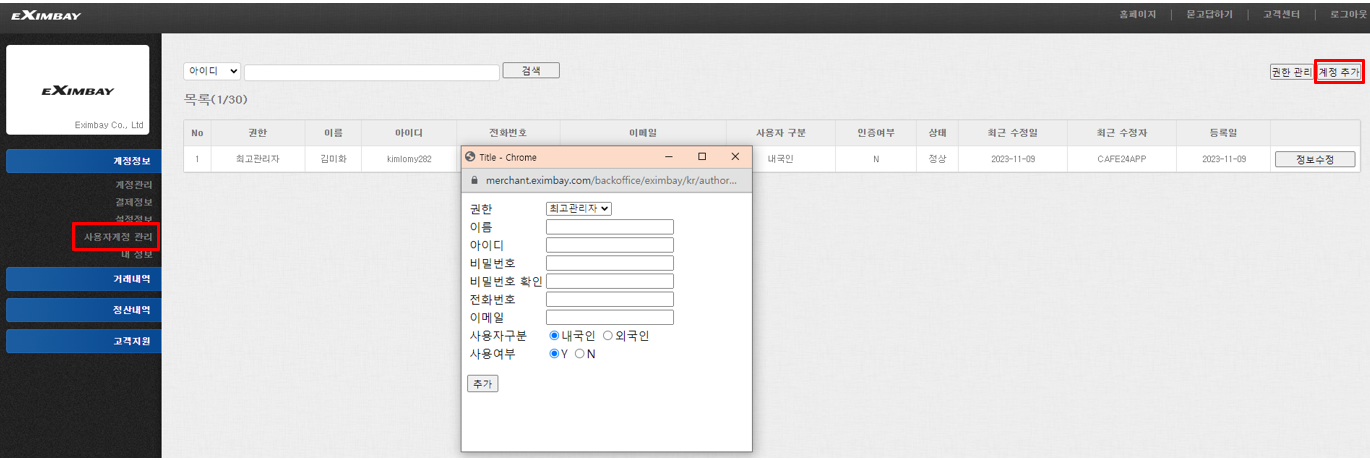Click the 검색 button
Image resolution: width=1370 pixels, height=460 pixels.
pos(531,71)
